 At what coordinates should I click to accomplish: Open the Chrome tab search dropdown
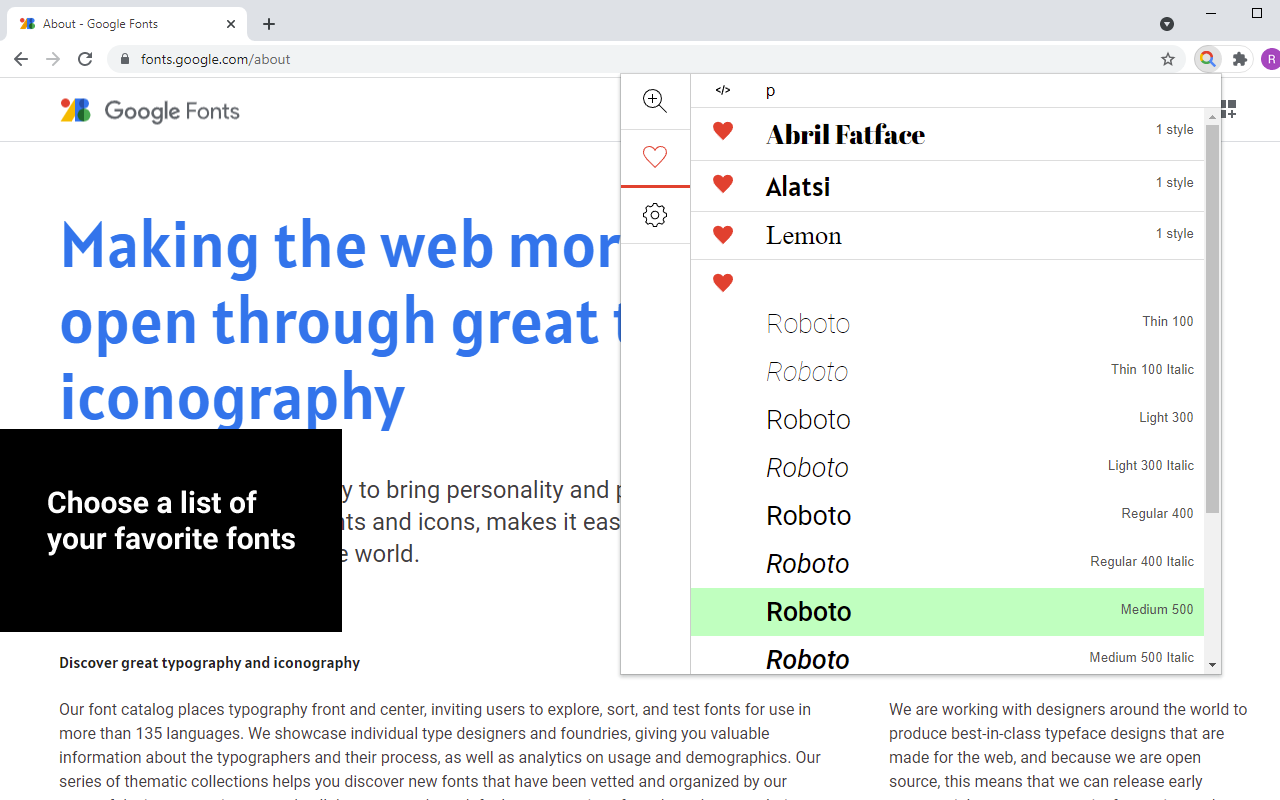tap(1167, 24)
